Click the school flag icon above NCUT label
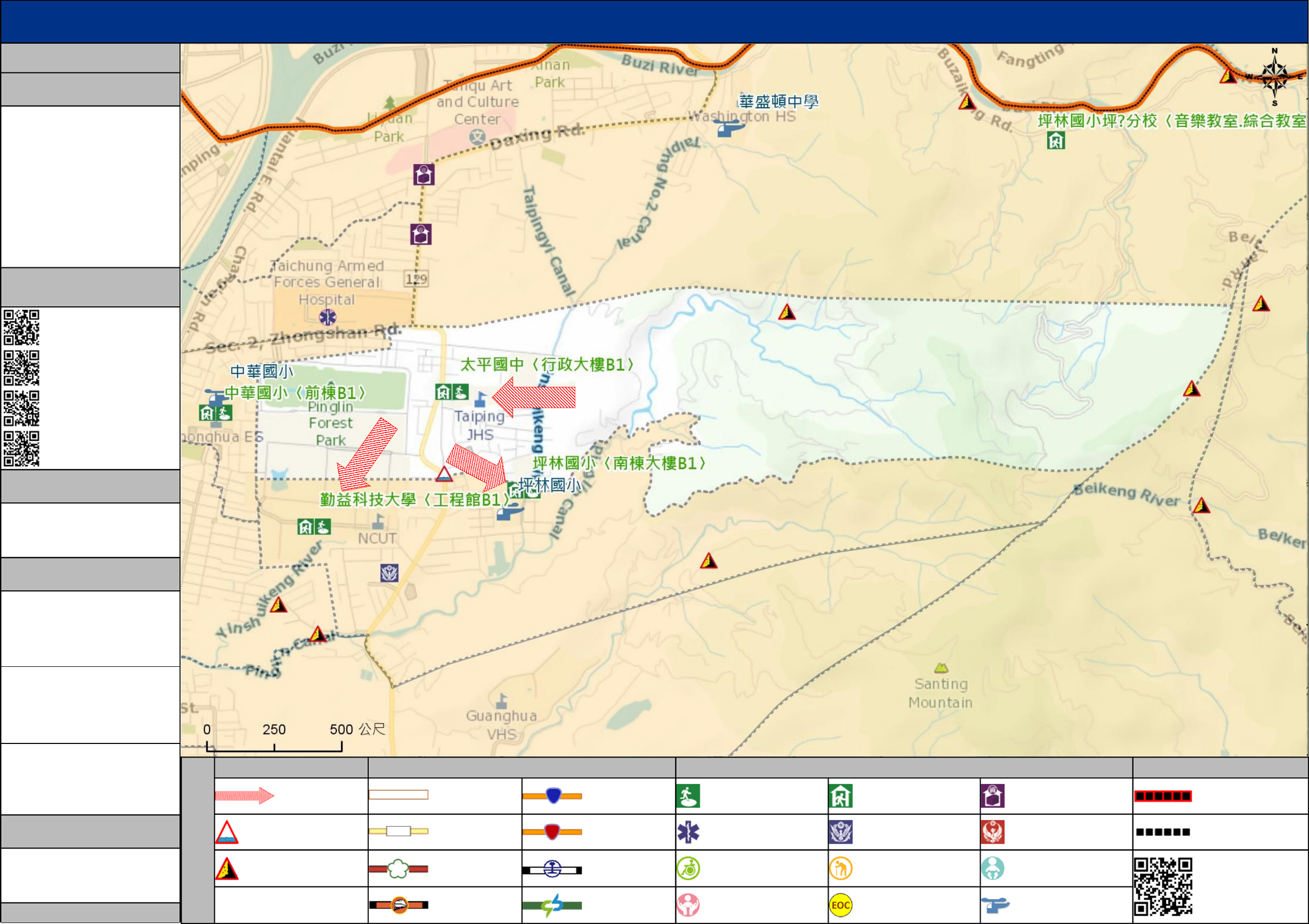 378,521
